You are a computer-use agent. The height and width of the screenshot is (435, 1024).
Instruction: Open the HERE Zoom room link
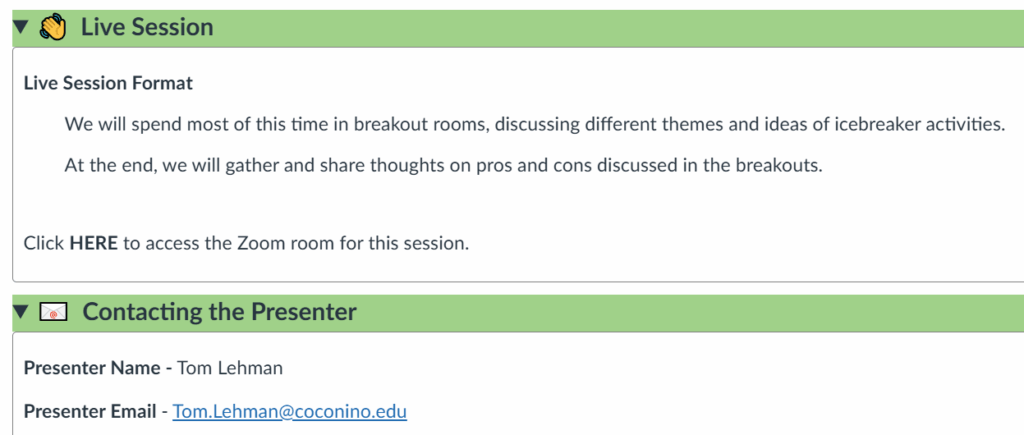[93, 244]
